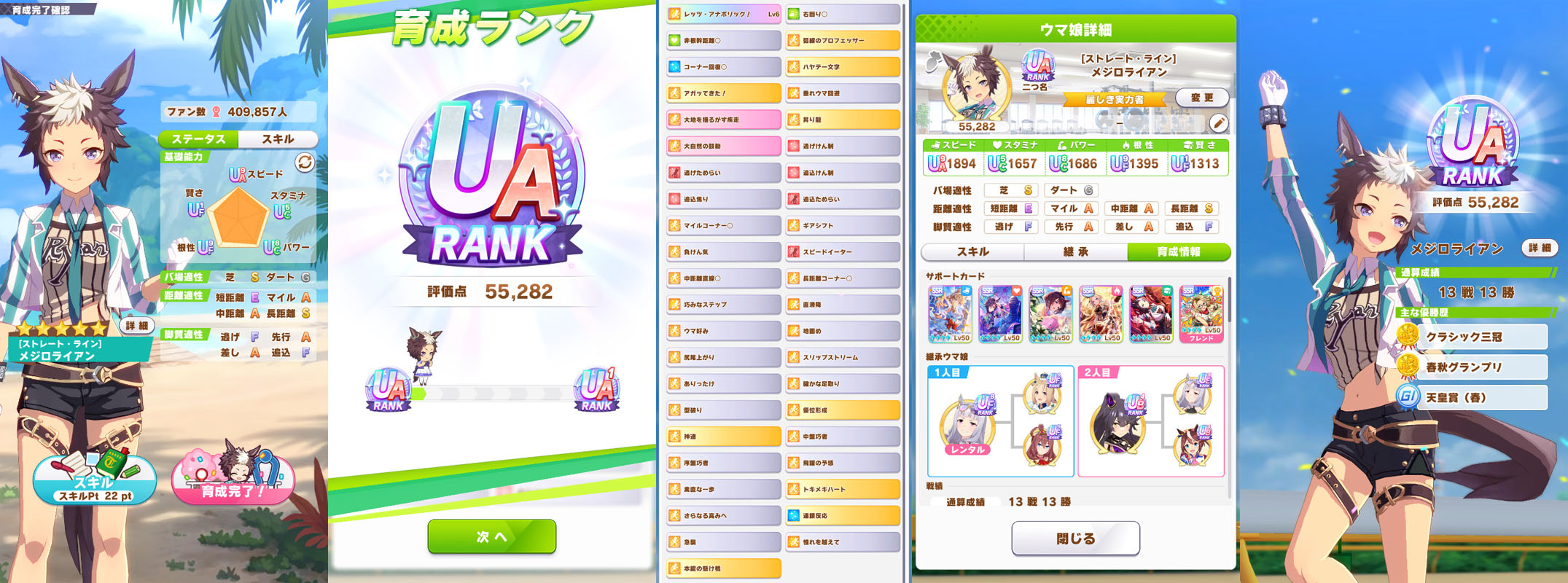The width and height of the screenshot is (1568, 583).
Task: Open the スキル tab in details window
Action: [973, 252]
